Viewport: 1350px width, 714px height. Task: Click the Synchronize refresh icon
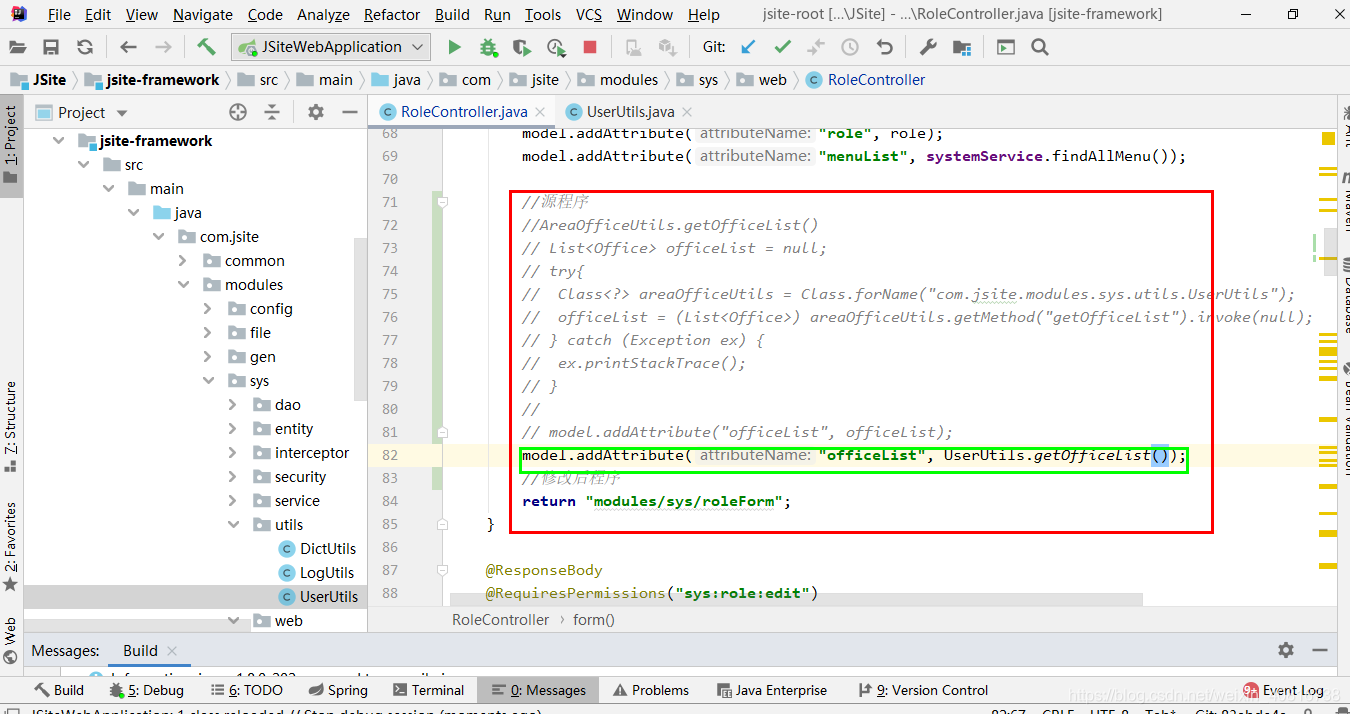coord(85,47)
